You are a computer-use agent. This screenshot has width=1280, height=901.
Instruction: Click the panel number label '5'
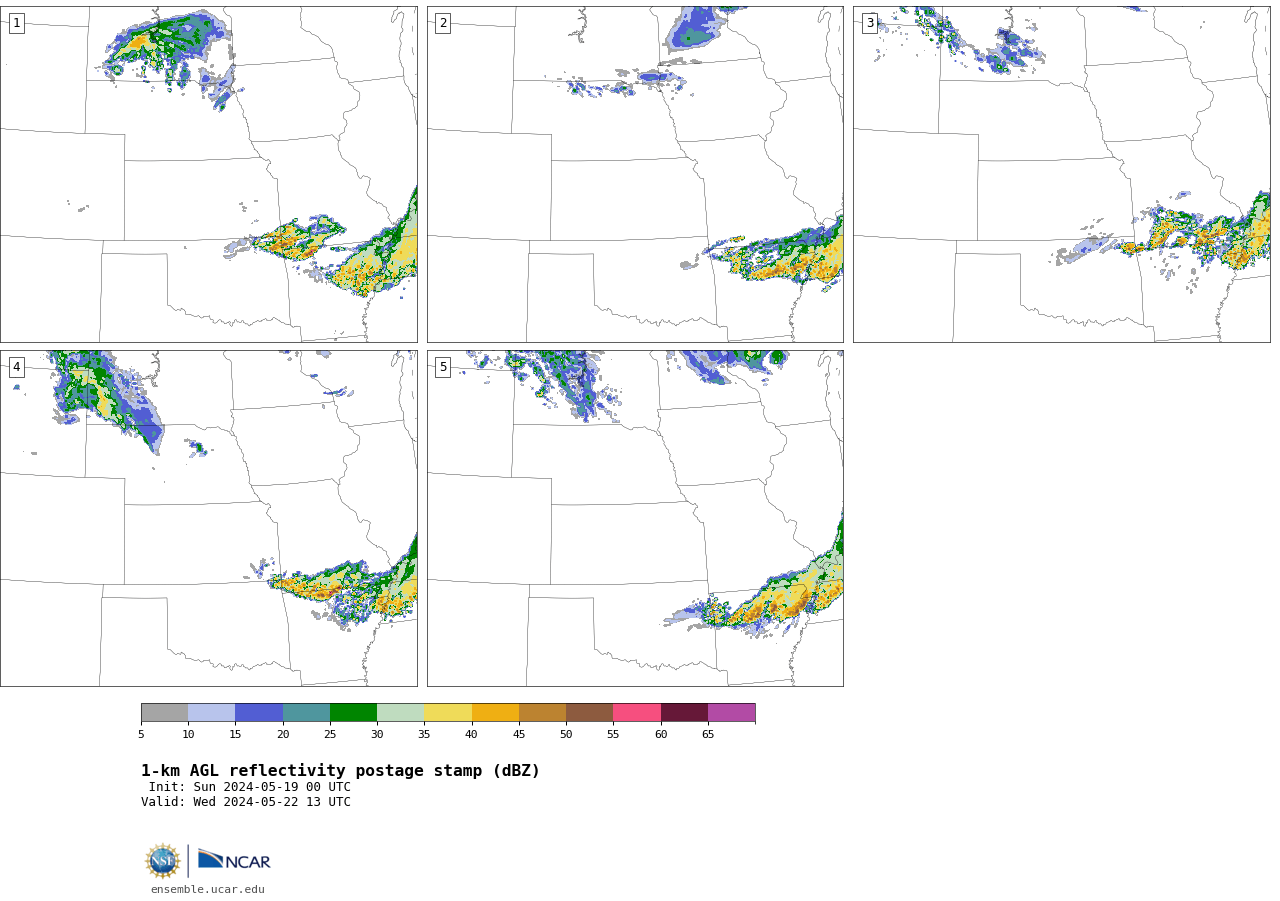(443, 367)
